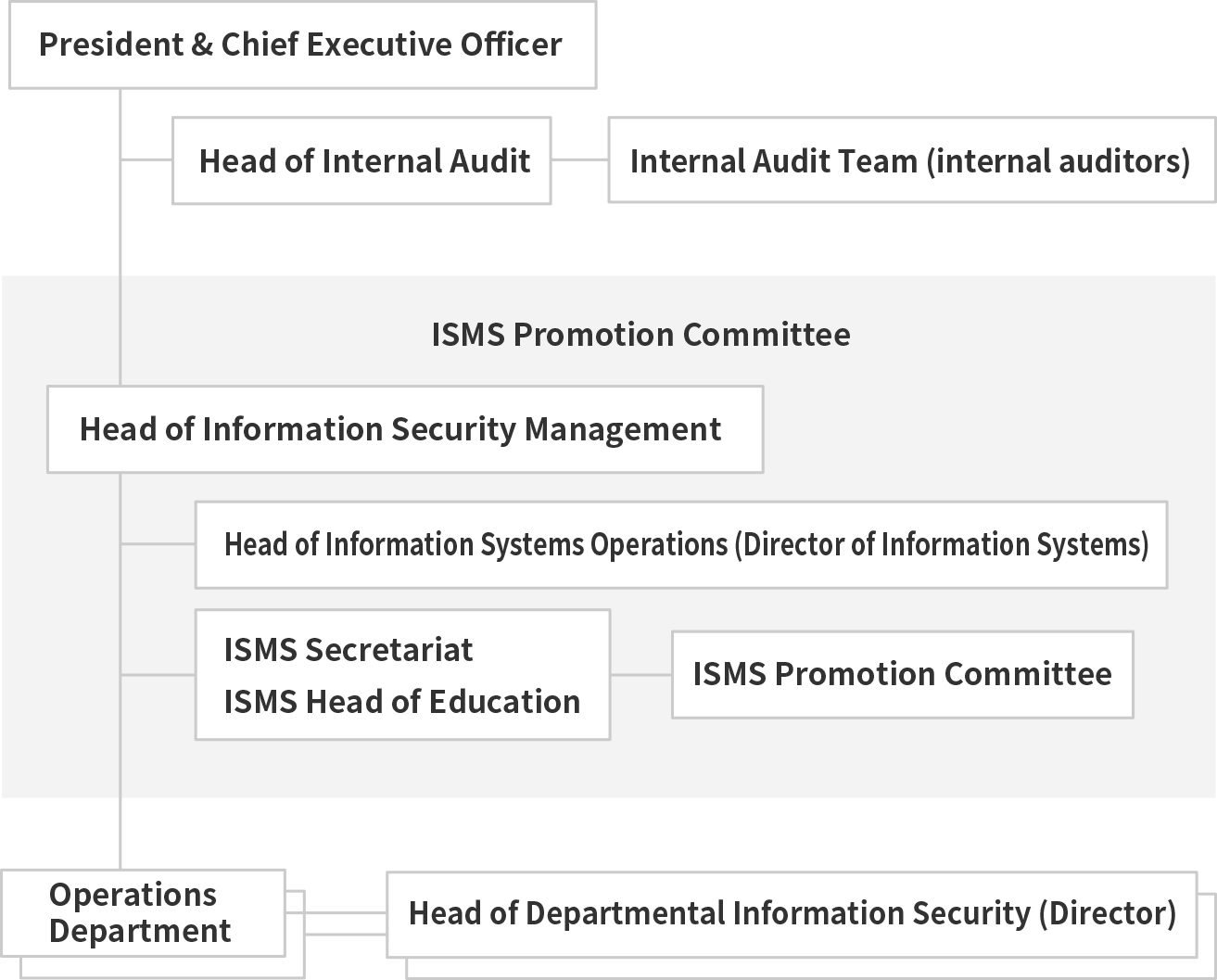Click the "(Director of Information Systems)" text
This screenshot has height=980, width=1217.
tap(941, 544)
